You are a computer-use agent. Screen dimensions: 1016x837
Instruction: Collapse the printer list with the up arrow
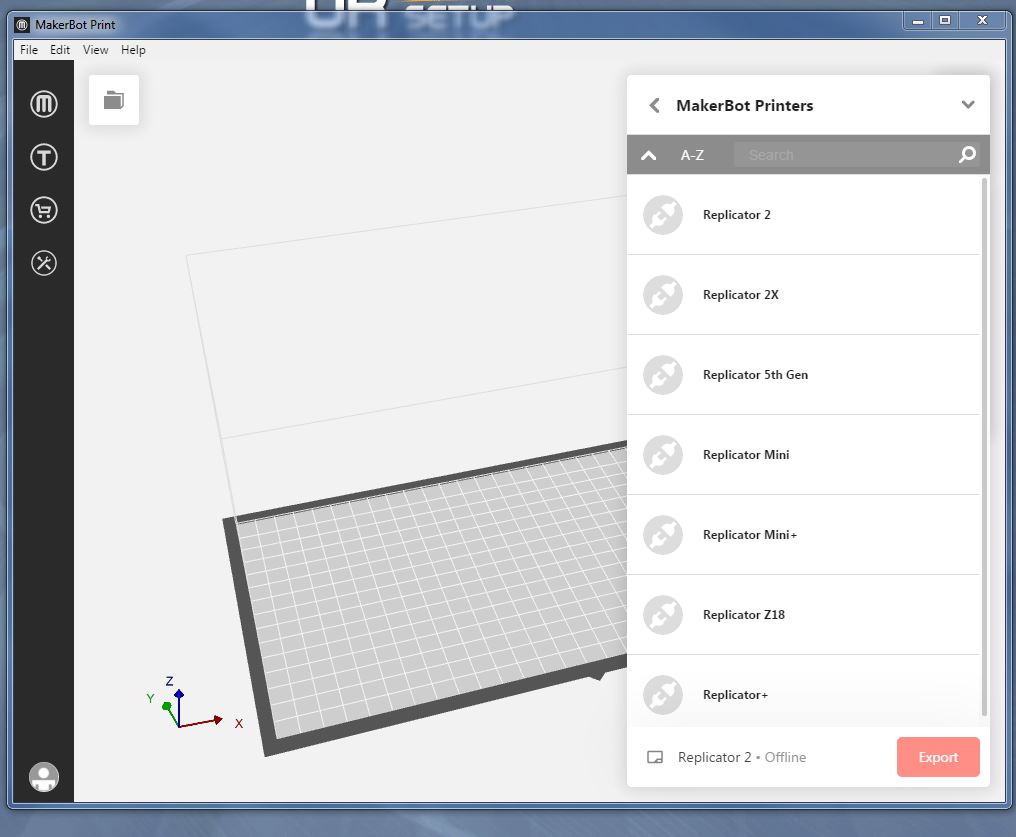648,155
